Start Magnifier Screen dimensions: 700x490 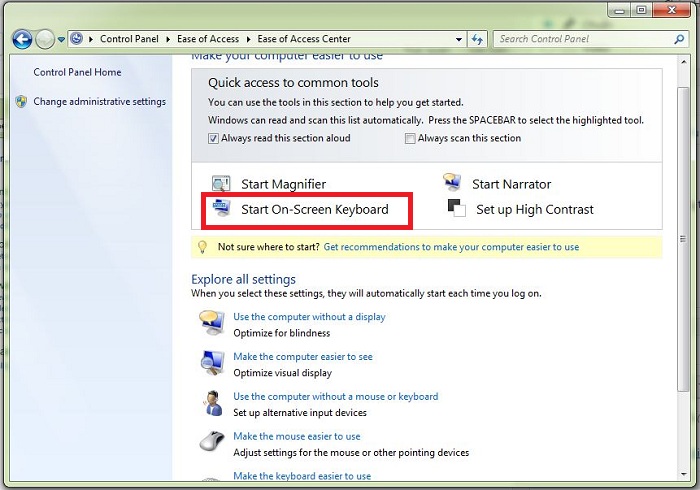click(284, 184)
